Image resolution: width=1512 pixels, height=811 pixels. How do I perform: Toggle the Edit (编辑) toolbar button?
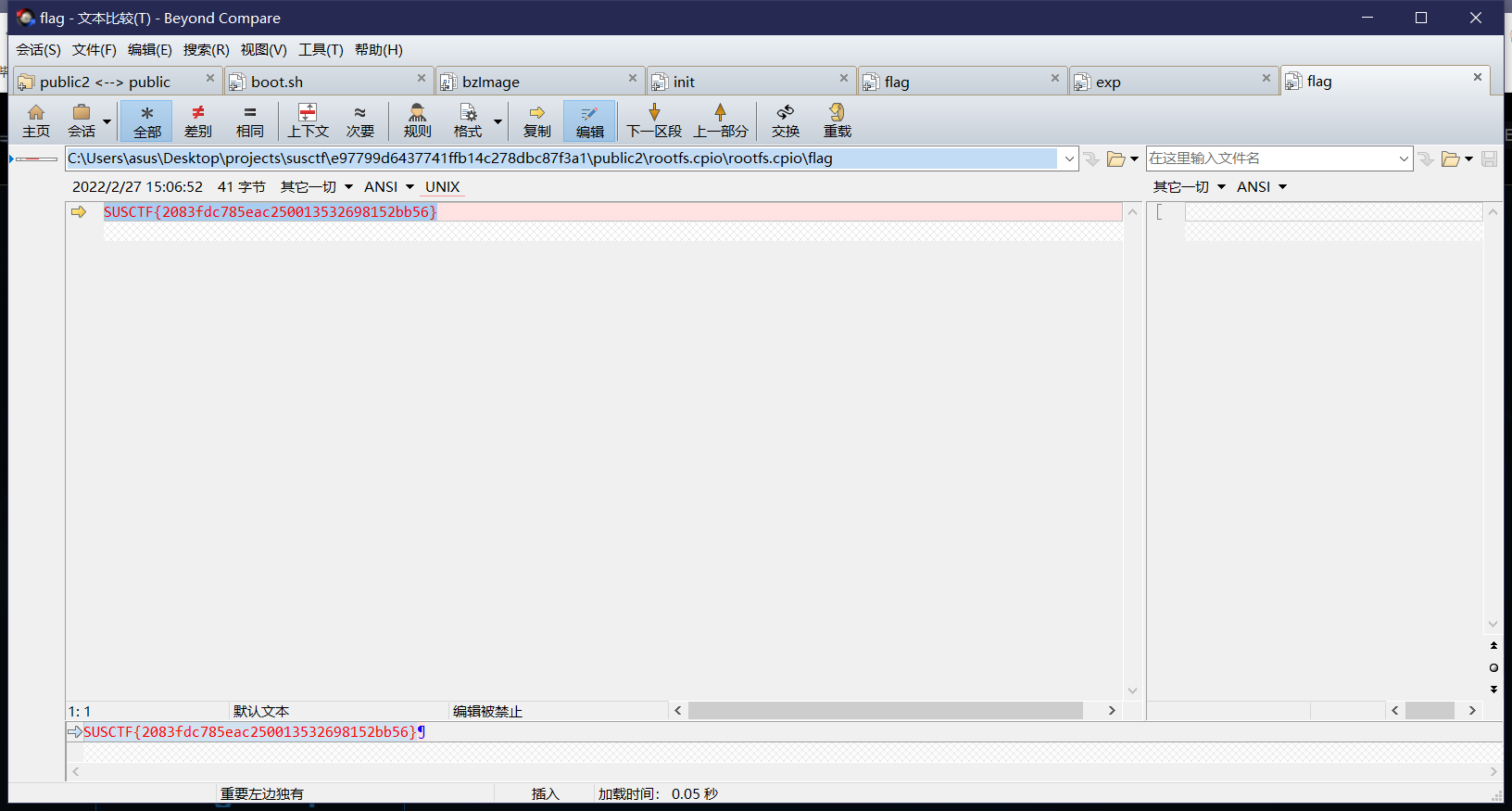pos(589,120)
